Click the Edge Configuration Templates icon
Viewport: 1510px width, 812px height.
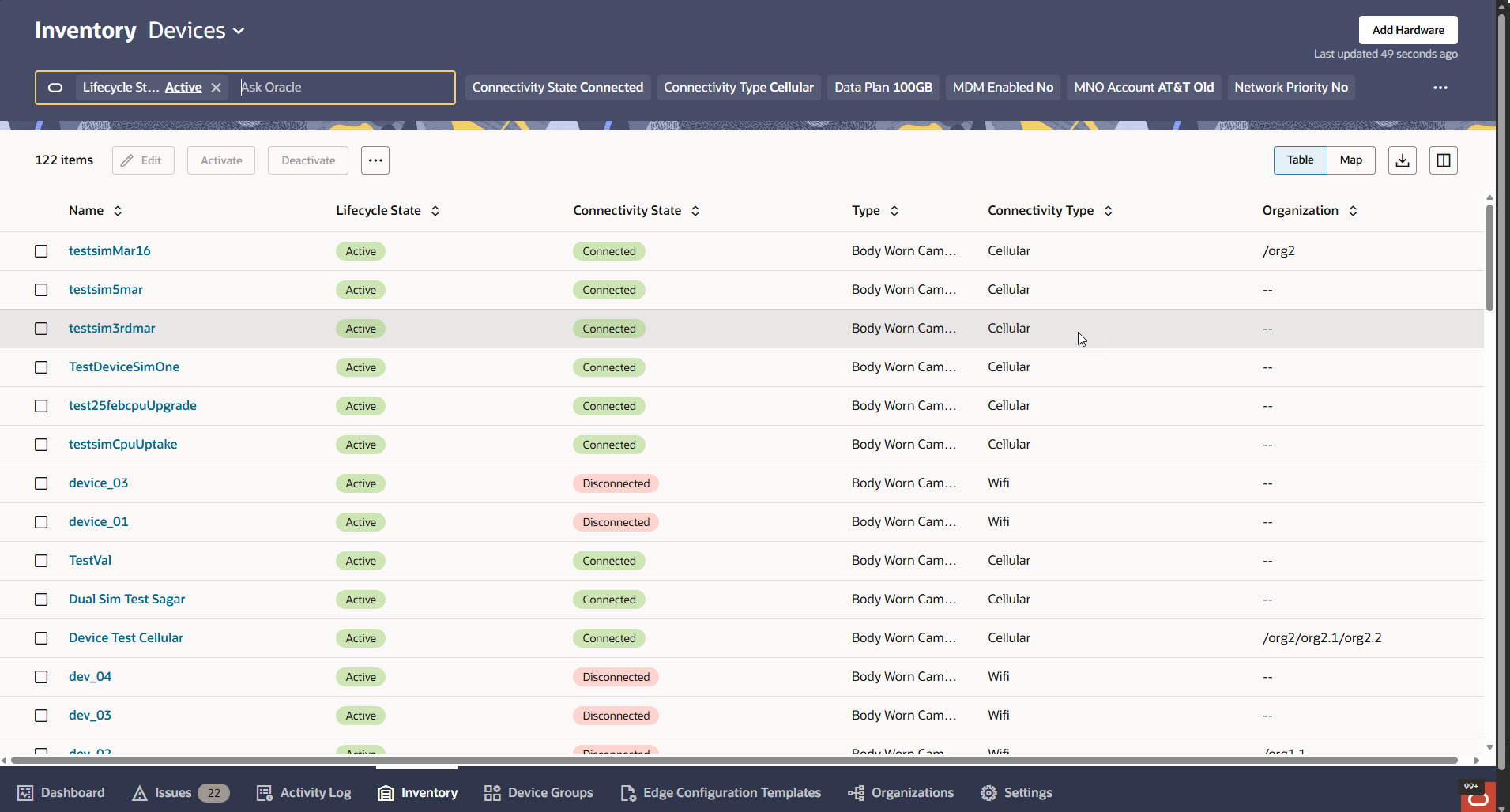coord(628,793)
